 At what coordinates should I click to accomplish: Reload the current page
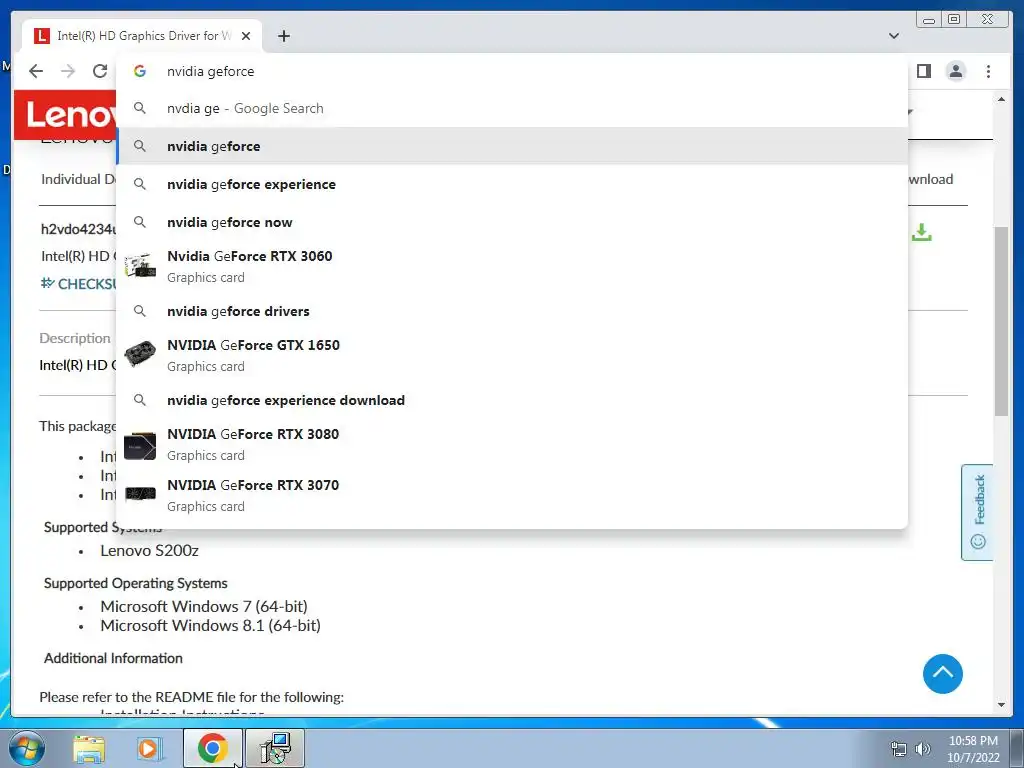point(100,71)
